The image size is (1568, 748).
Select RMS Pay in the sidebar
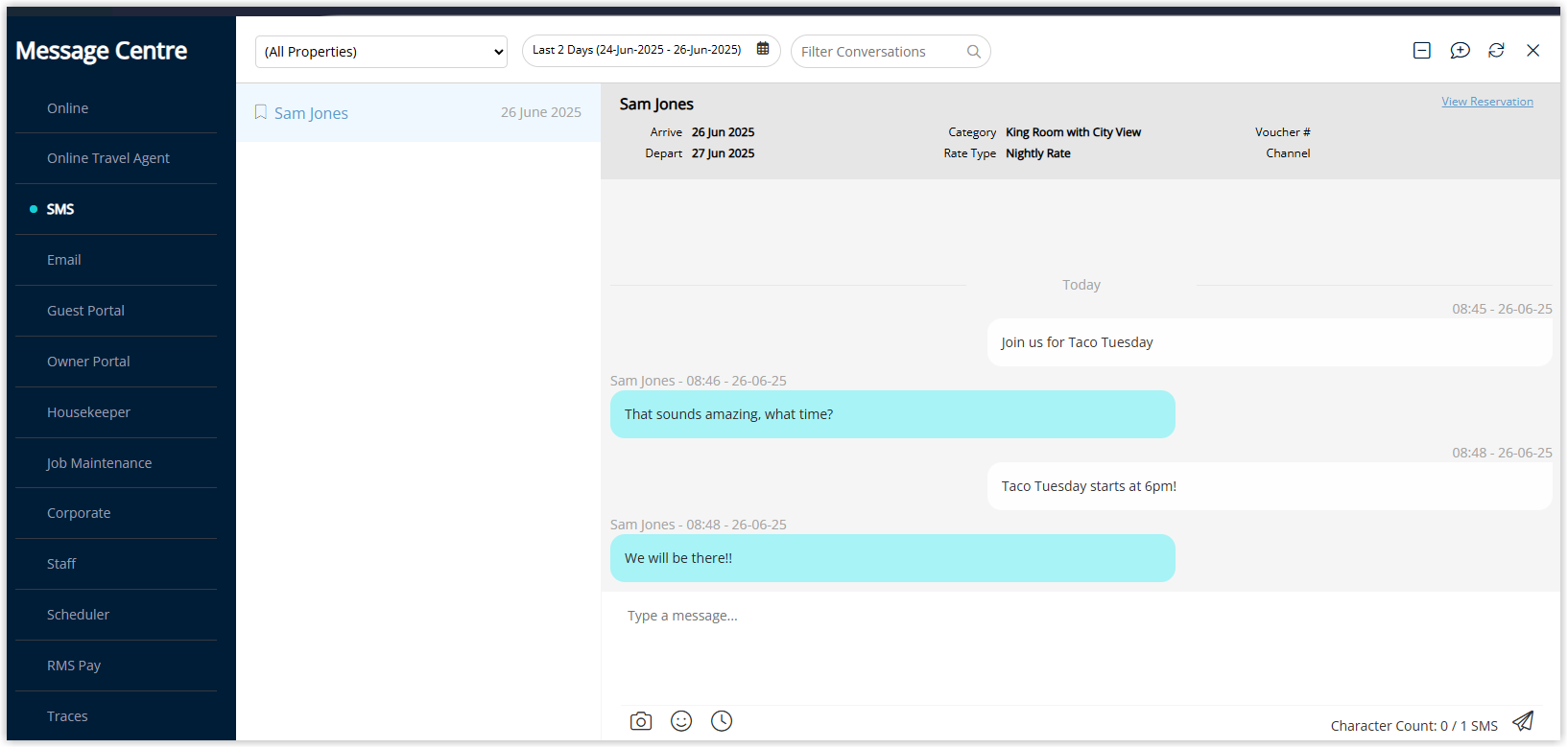pos(74,666)
